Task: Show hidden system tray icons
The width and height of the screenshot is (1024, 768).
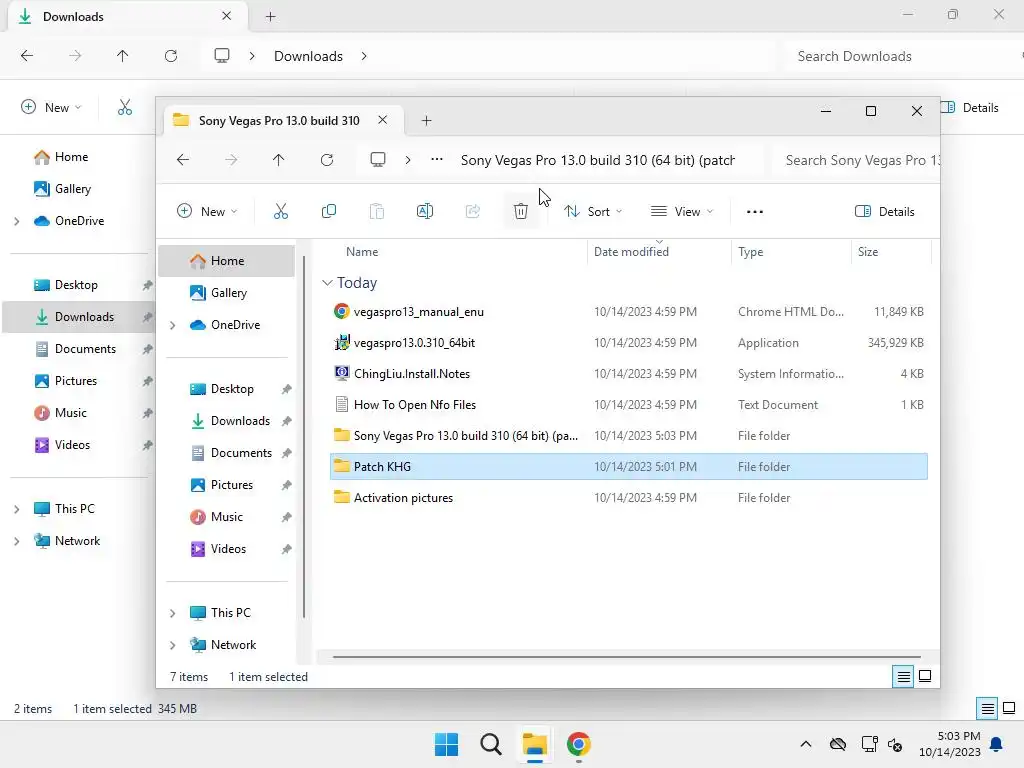Action: click(806, 744)
